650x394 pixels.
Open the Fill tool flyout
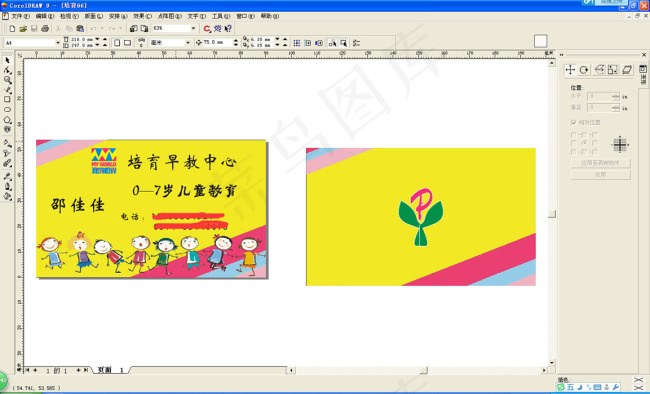pyautogui.click(x=7, y=196)
